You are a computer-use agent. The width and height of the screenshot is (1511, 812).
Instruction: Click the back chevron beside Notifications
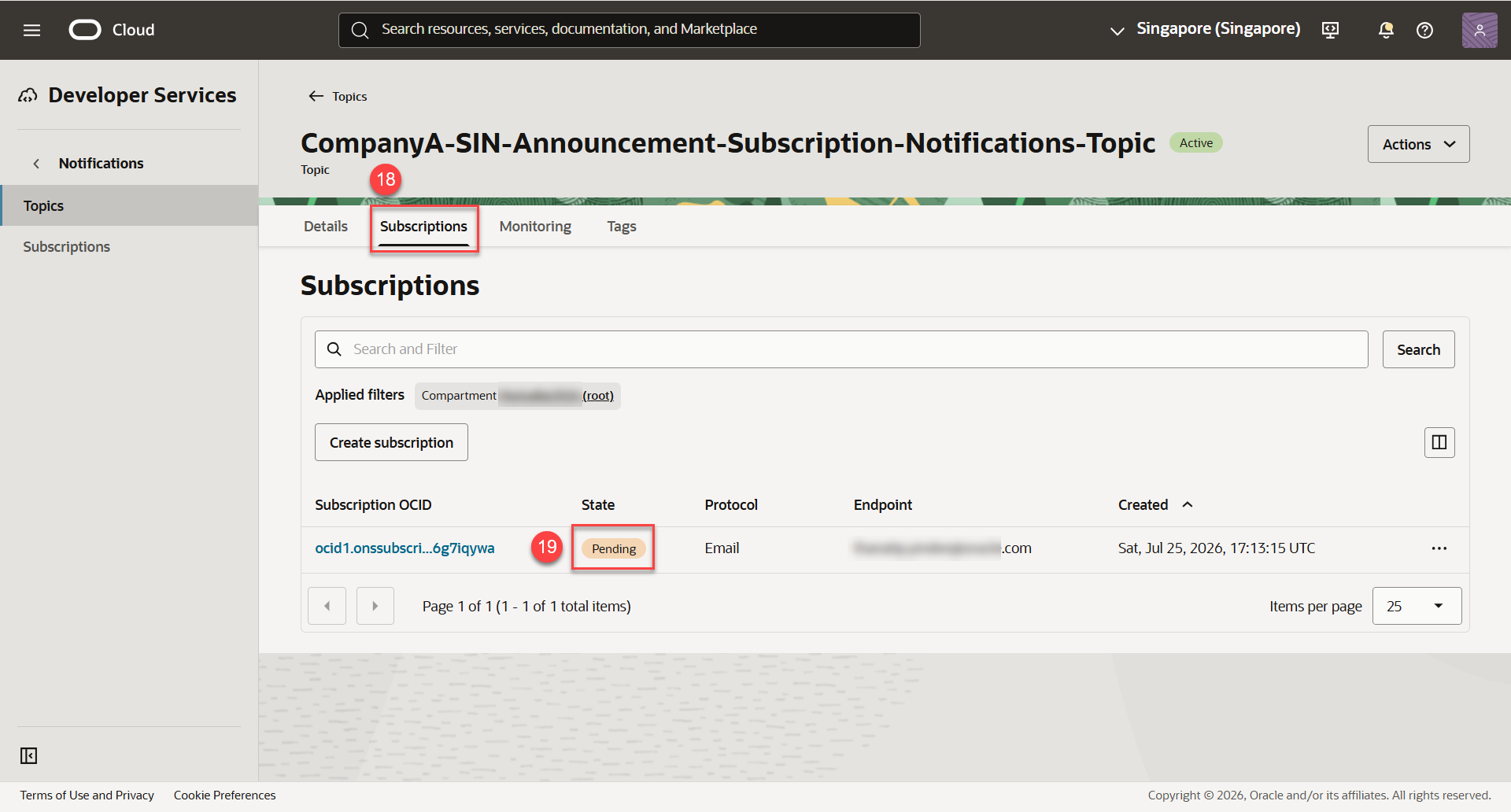point(36,164)
